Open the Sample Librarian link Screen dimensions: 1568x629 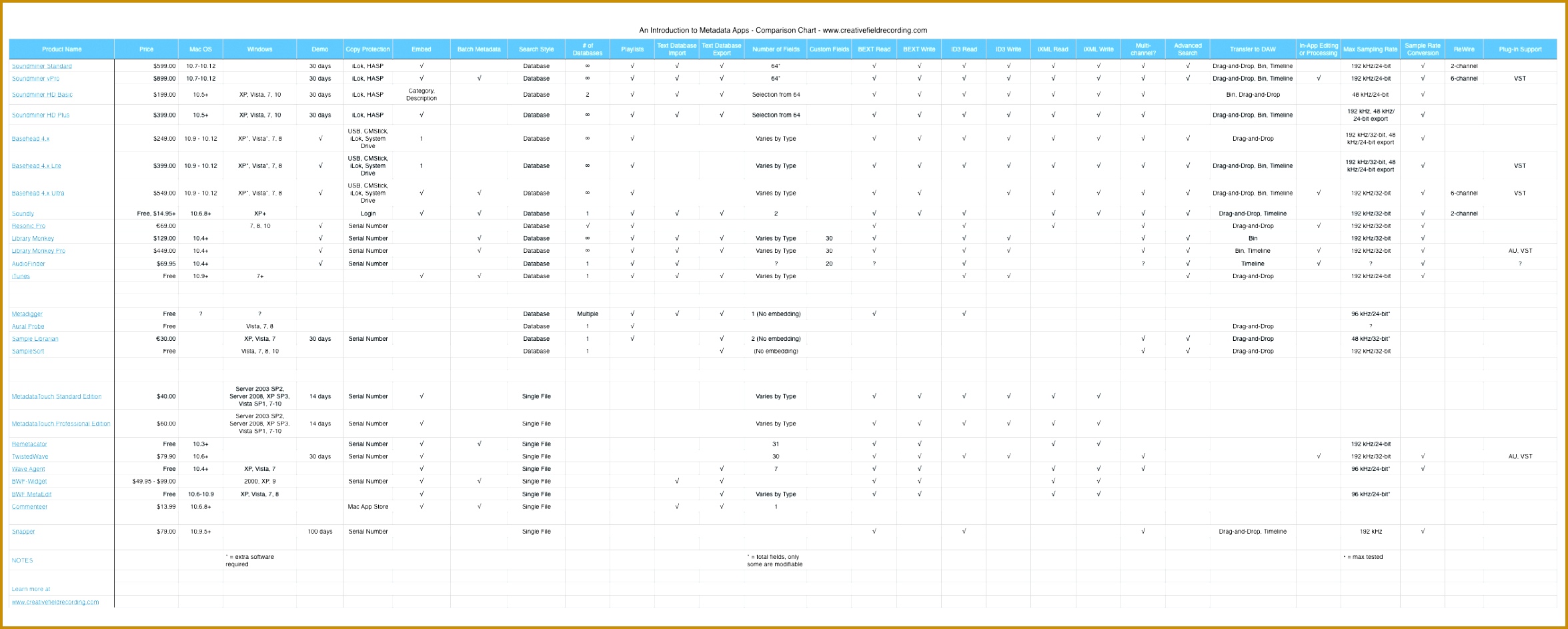click(x=34, y=338)
